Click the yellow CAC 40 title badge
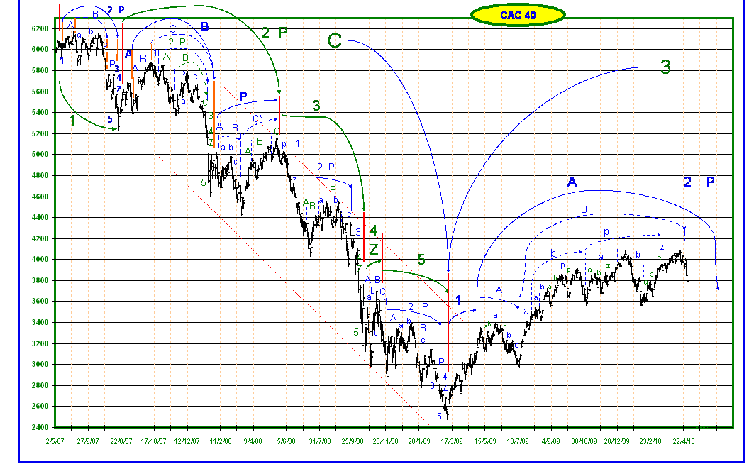 pos(518,15)
